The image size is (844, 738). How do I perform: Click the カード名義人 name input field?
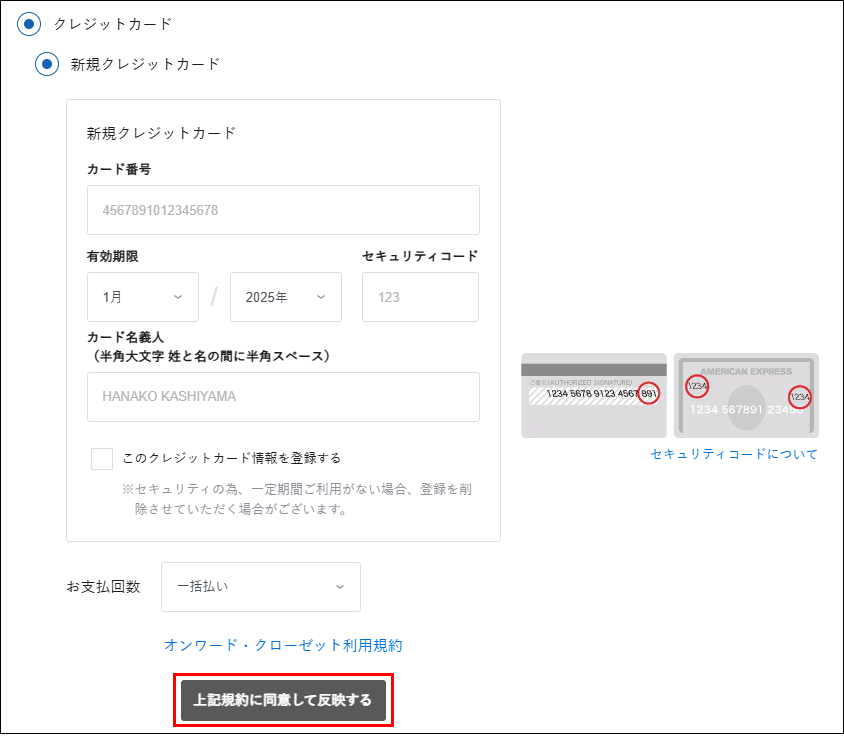[x=283, y=397]
